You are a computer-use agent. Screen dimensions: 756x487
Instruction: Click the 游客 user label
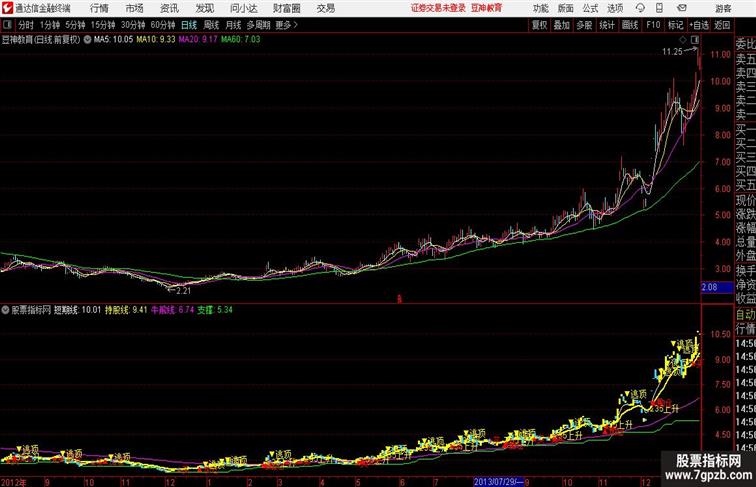[723, 8]
